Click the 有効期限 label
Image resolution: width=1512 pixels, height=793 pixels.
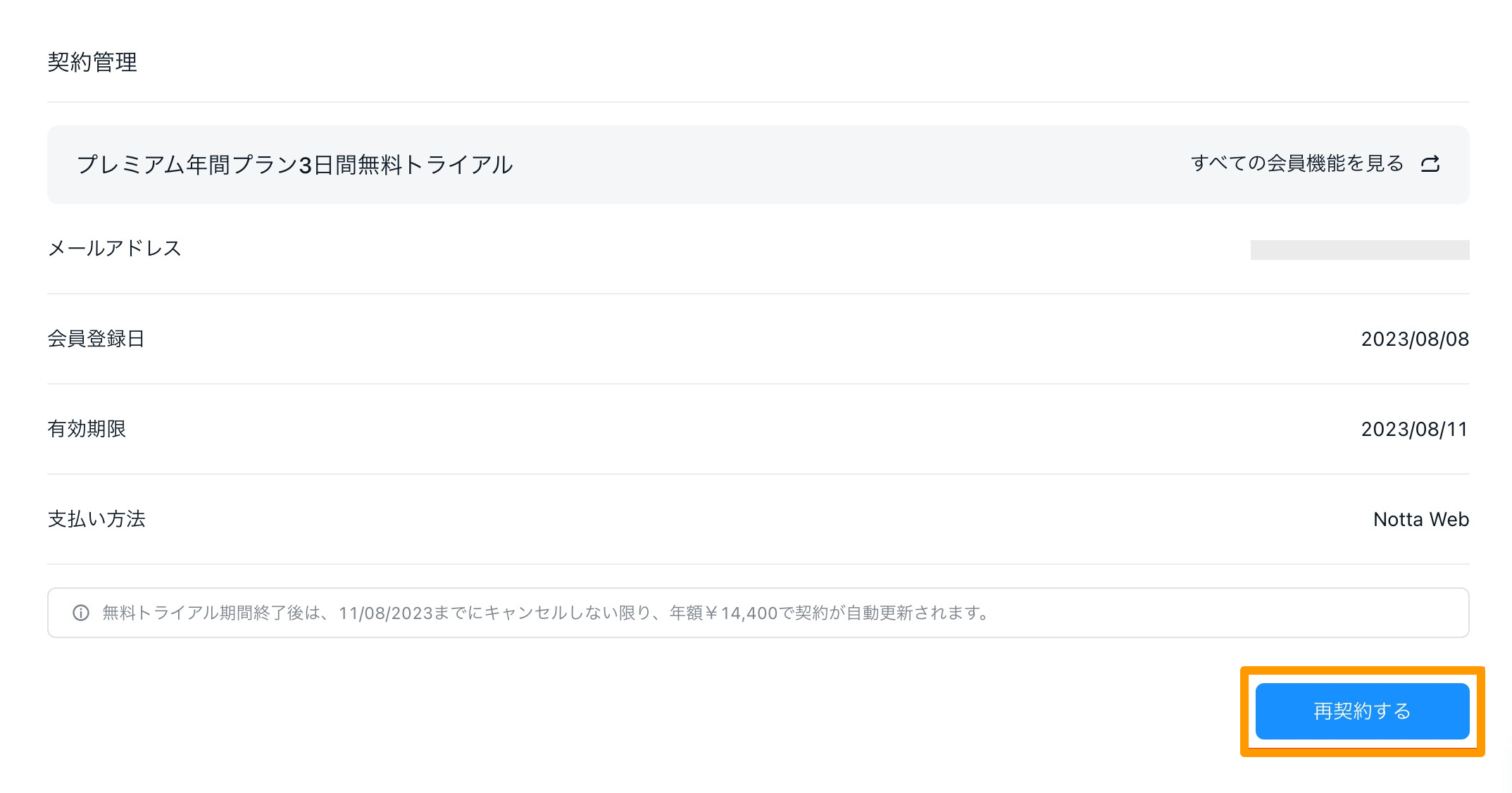click(87, 429)
